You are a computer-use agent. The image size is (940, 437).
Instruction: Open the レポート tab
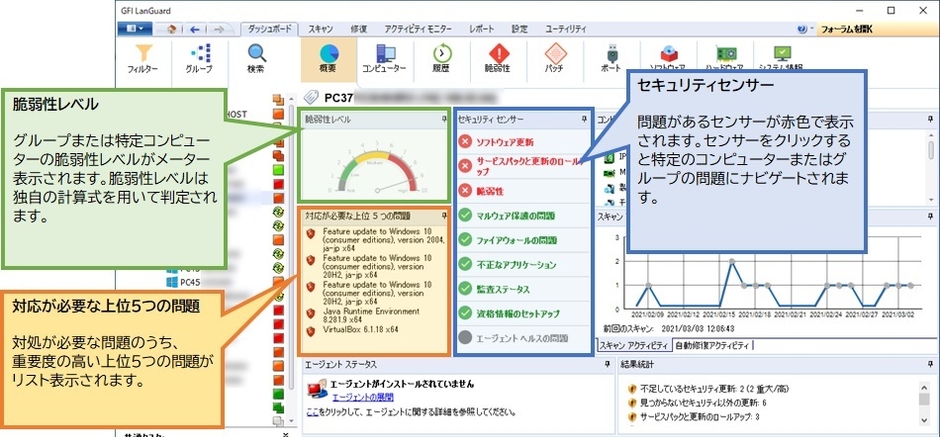point(482,29)
